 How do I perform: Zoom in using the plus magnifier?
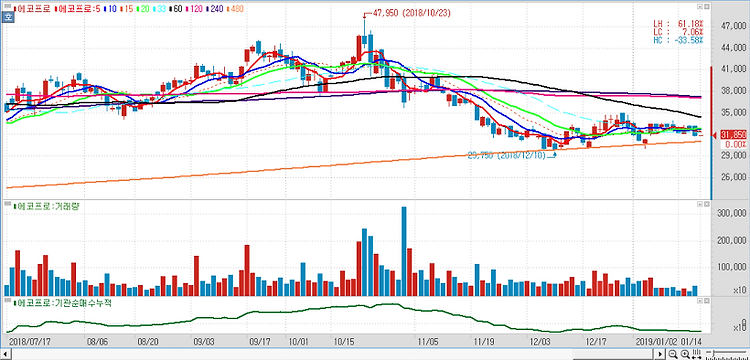pos(685,354)
